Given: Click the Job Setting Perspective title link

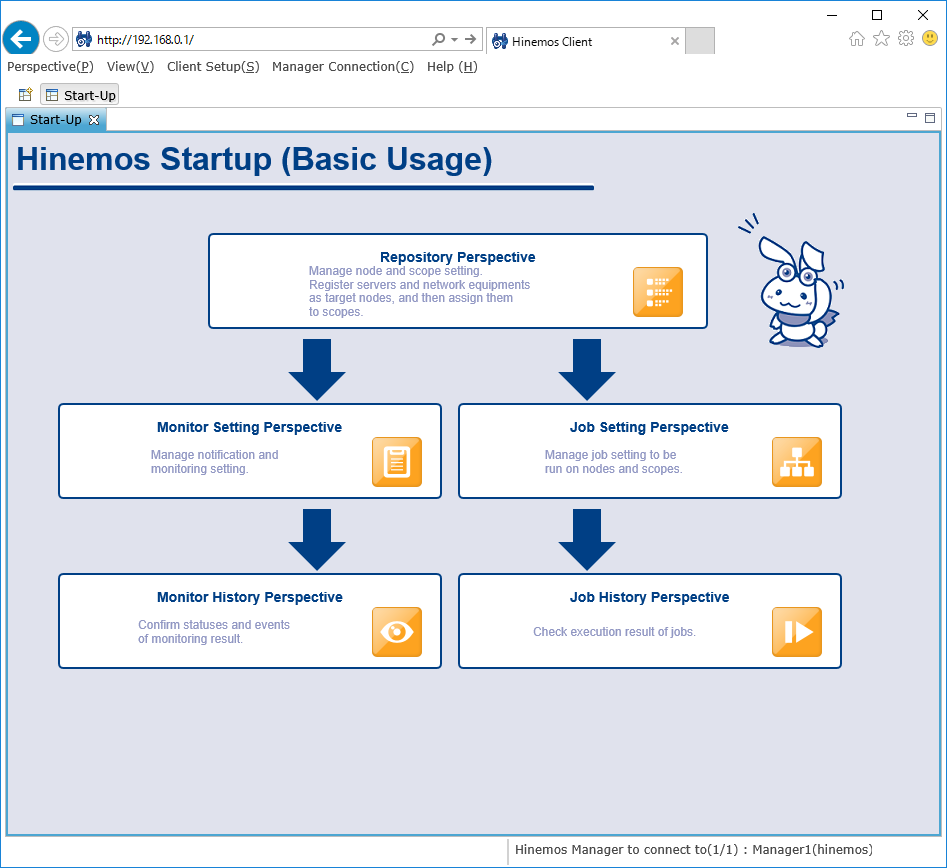Looking at the screenshot, I should coord(649,427).
